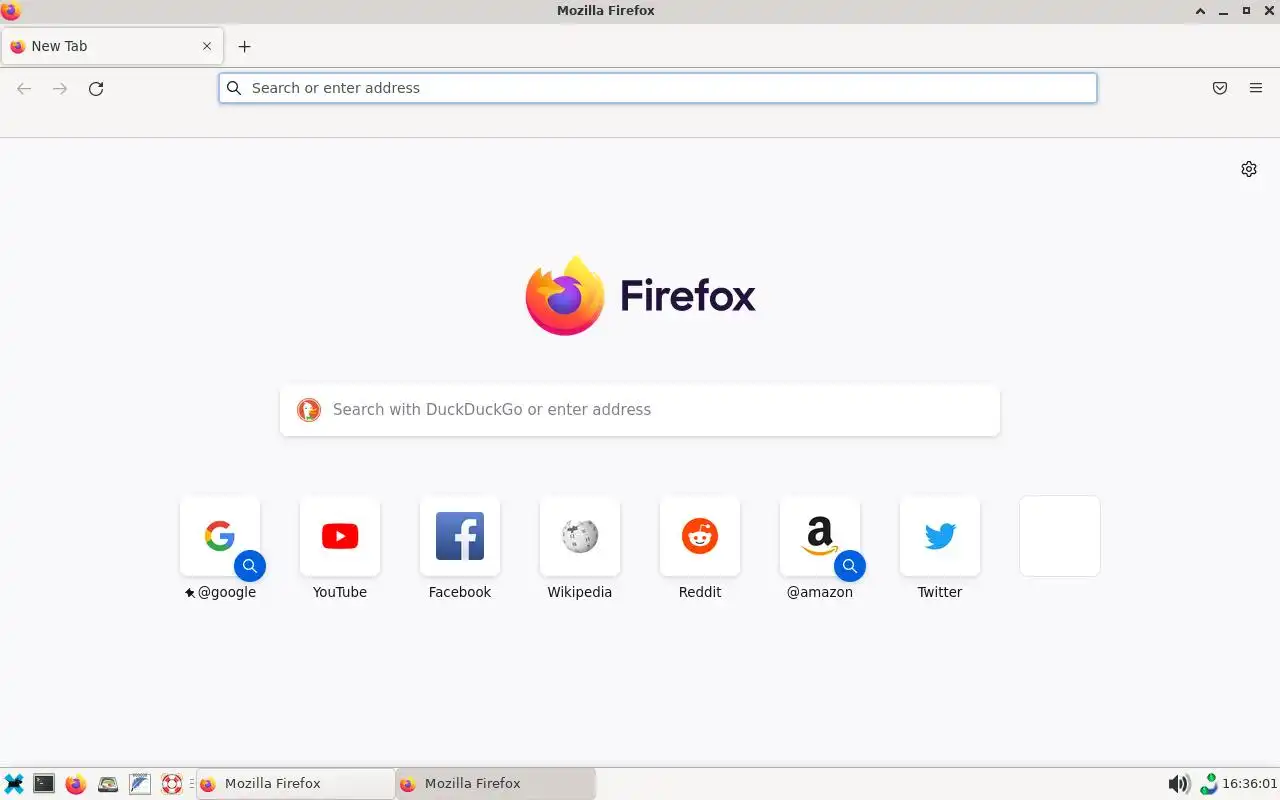
Task: Open the Firefox hamburger application menu
Action: pyautogui.click(x=1256, y=88)
